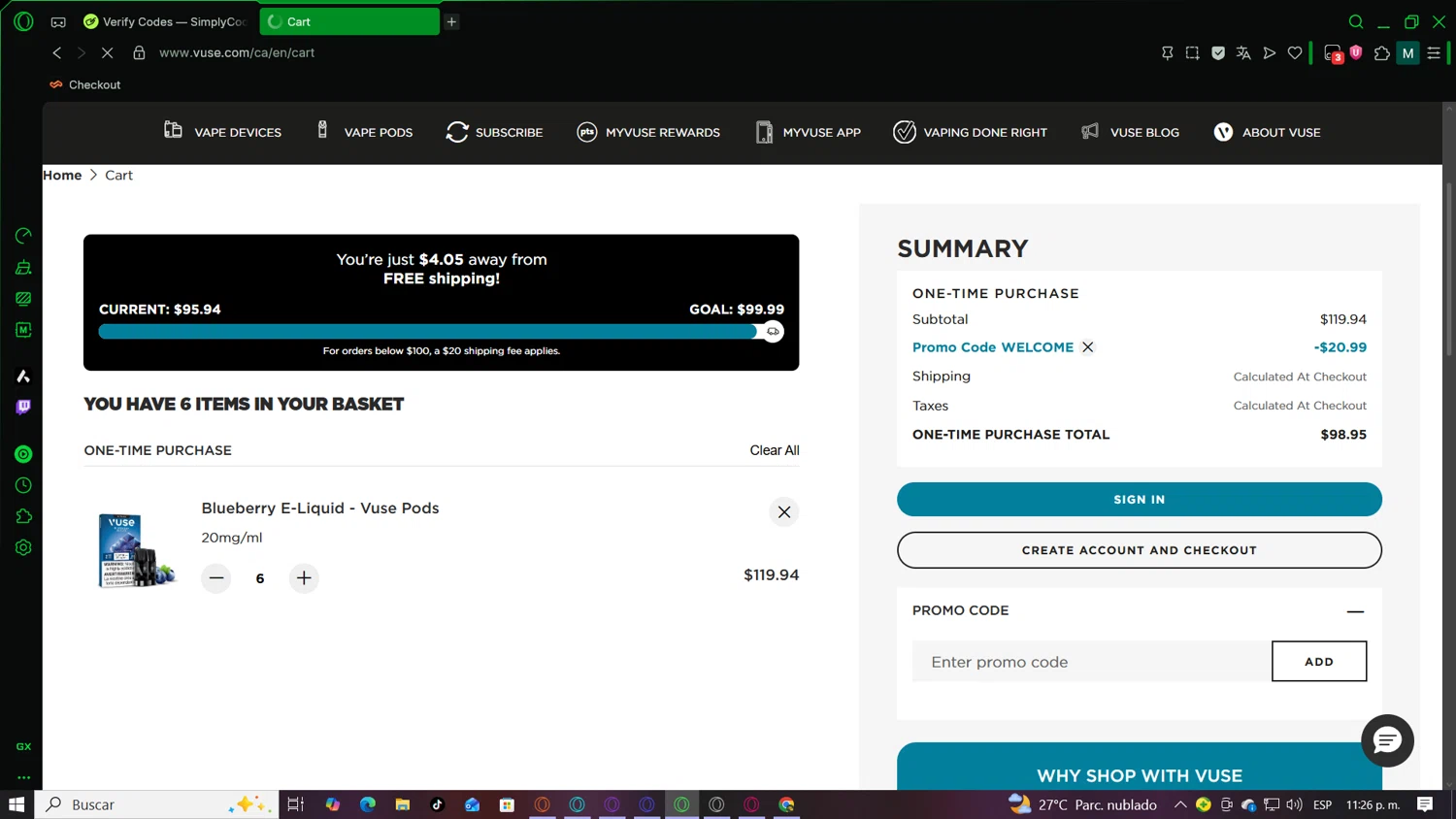Click the free shipping progress bar

(441, 332)
